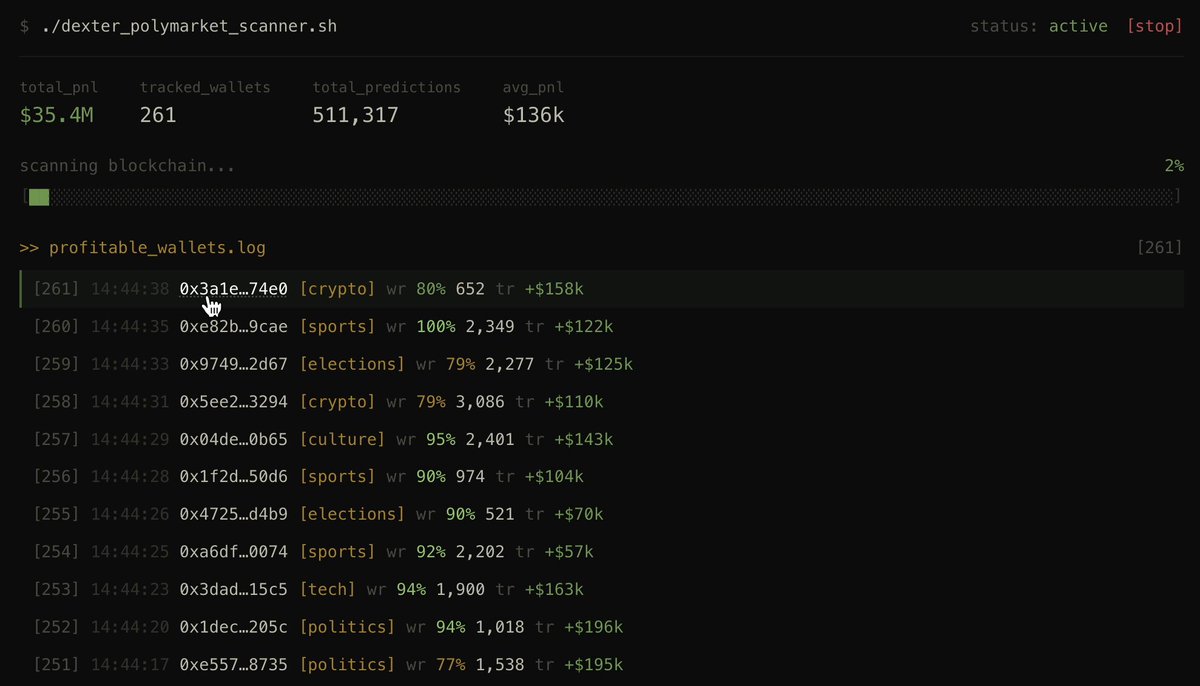Click the +$143k profit value

click(584, 439)
